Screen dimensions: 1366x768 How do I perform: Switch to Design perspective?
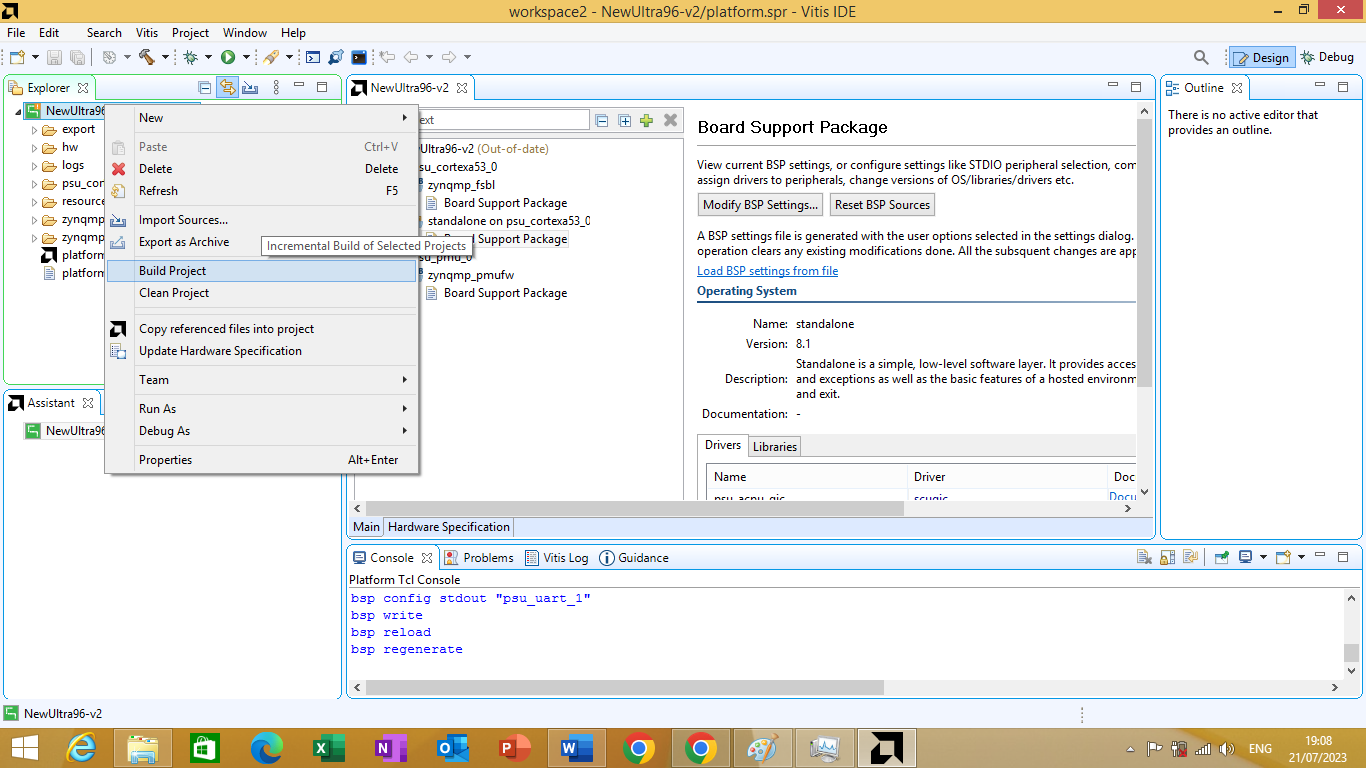pyautogui.click(x=1262, y=57)
